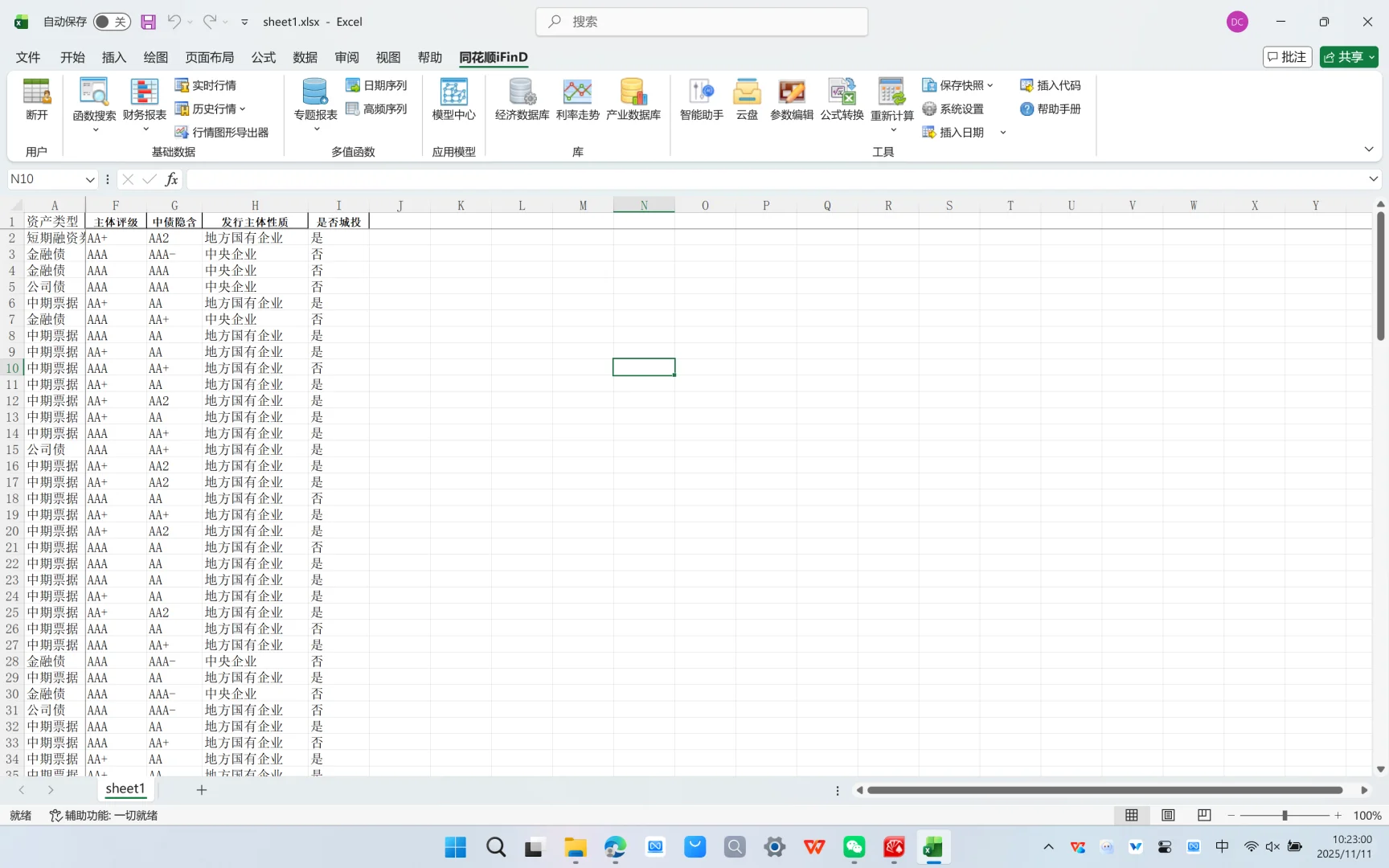Click the horizontal scrollbar thumb
Viewport: 1389px width, 868px height.
click(x=1104, y=790)
